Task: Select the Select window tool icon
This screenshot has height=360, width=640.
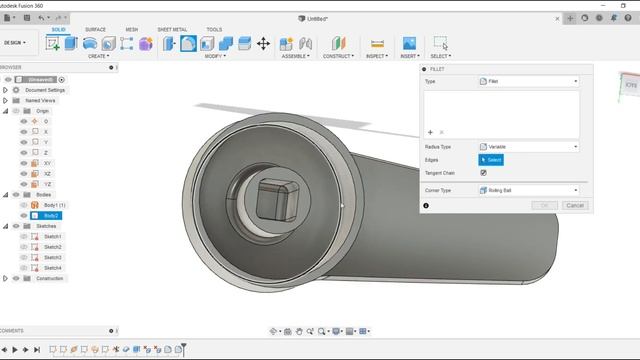Action: (x=441, y=43)
